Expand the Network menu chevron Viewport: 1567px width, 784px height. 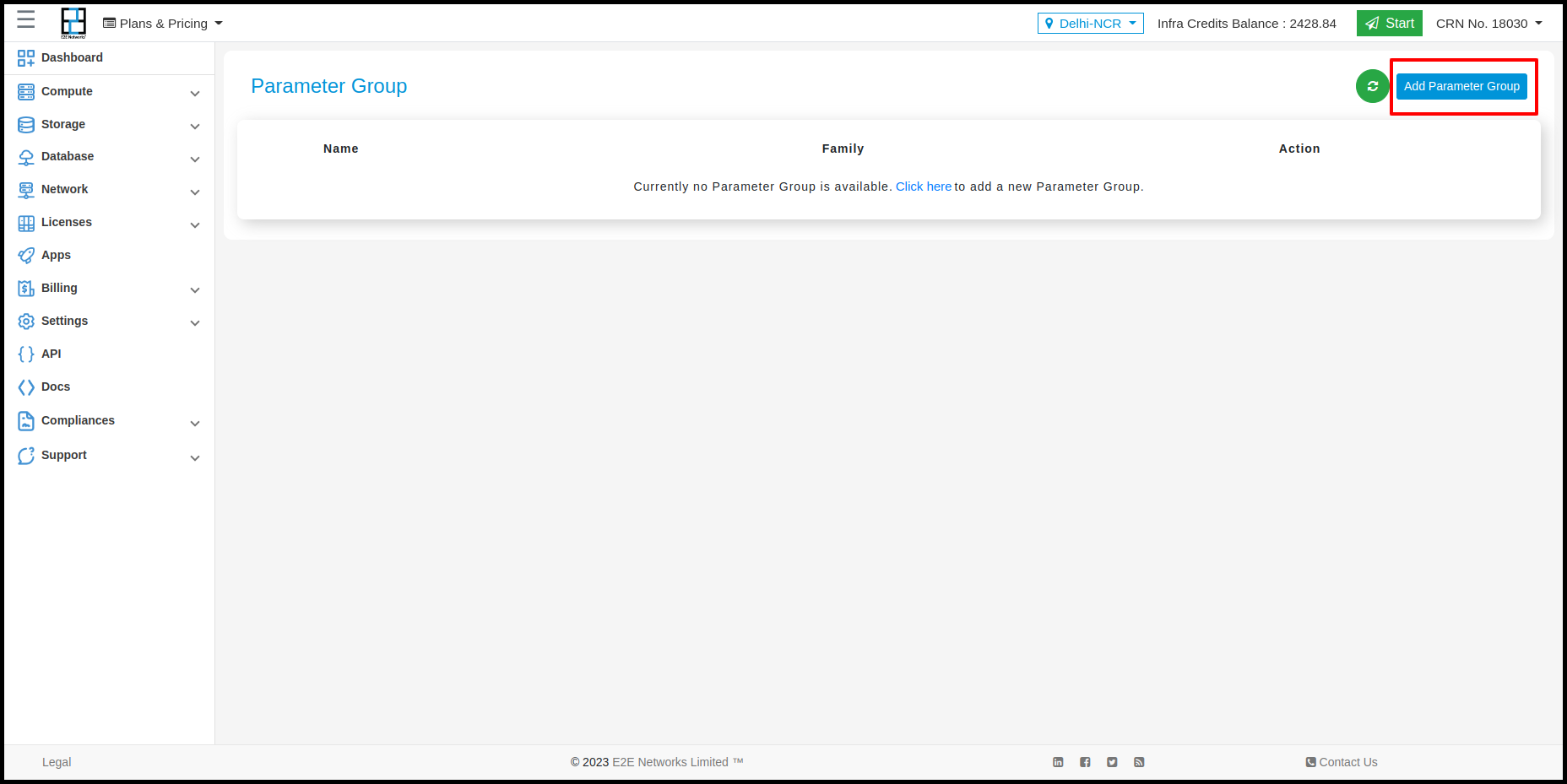195,192
